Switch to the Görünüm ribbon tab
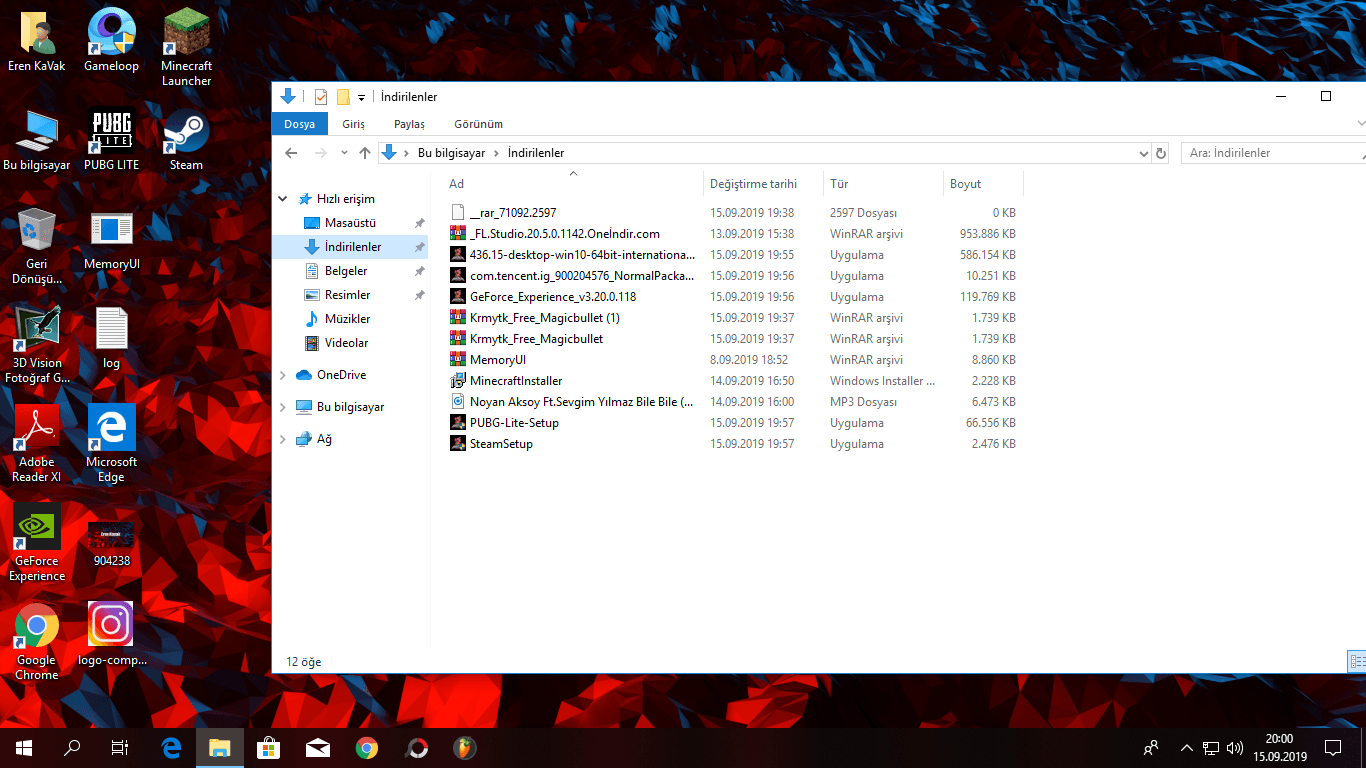Screen dimensions: 1366x768 coord(478,124)
